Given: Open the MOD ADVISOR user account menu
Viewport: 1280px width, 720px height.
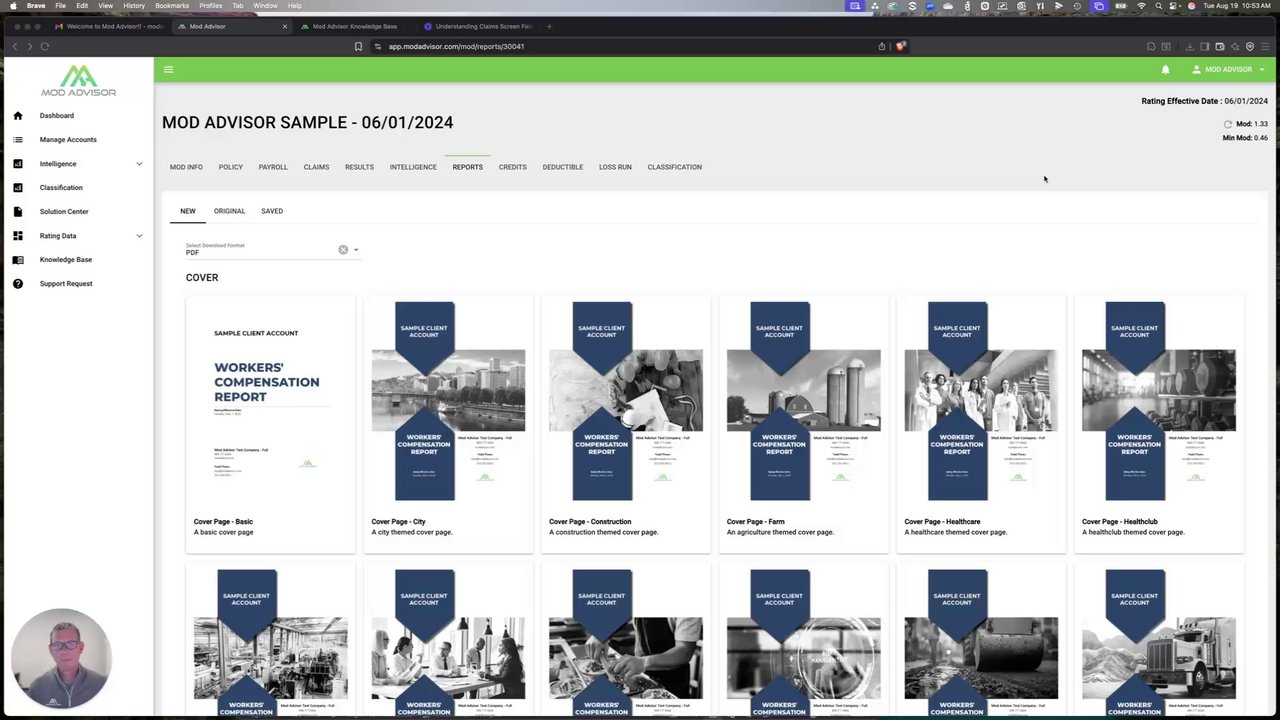Looking at the screenshot, I should [1229, 70].
